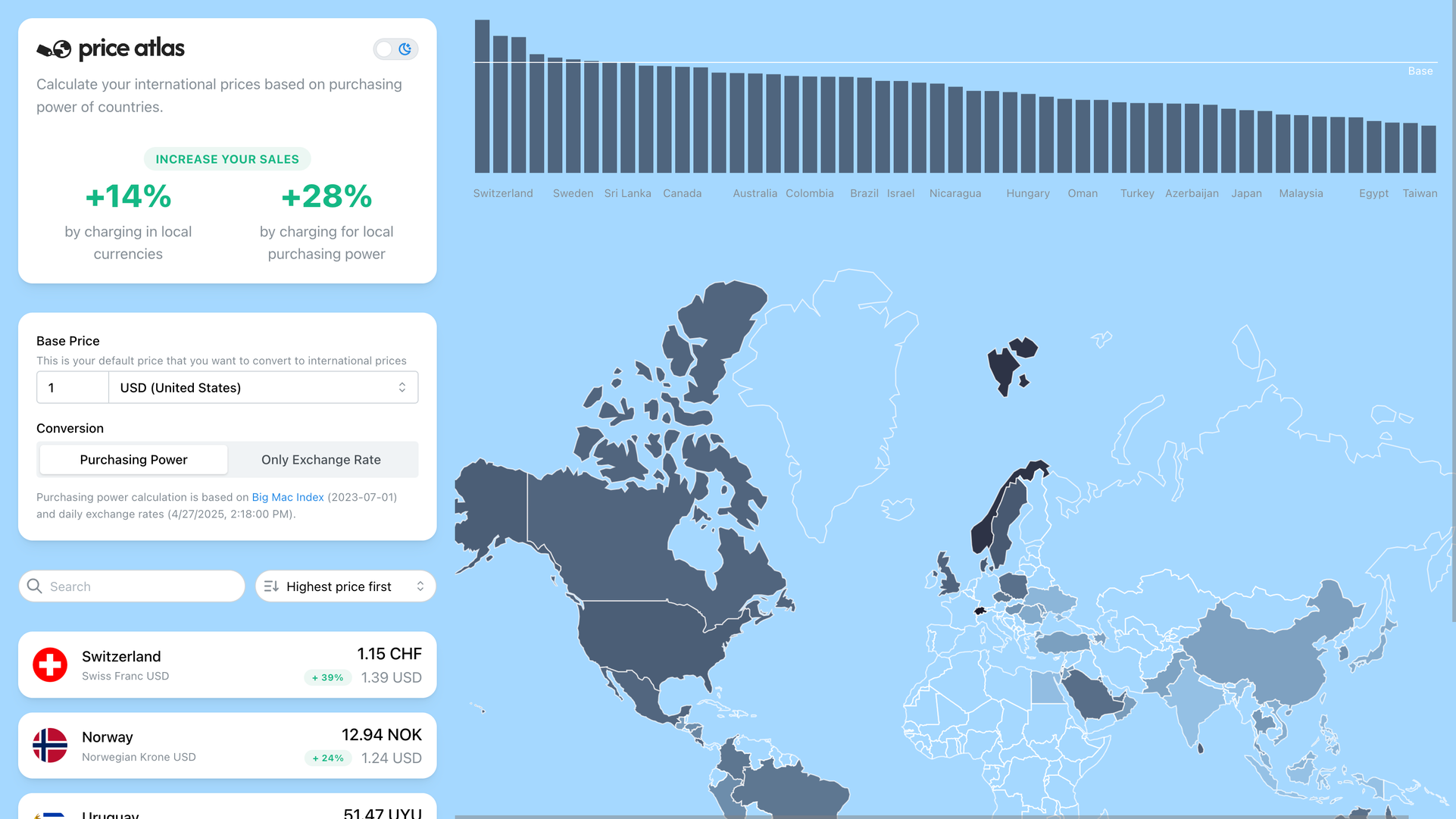Click the +24% badge on Norway row
The width and height of the screenshot is (1456, 819).
327,758
